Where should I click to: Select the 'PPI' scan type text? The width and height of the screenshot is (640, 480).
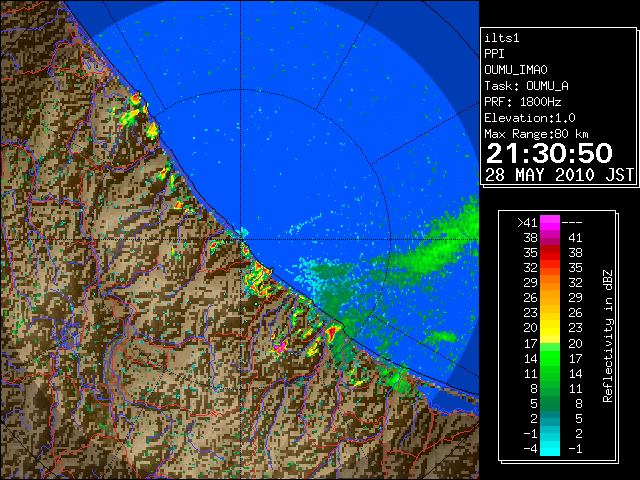pos(494,54)
